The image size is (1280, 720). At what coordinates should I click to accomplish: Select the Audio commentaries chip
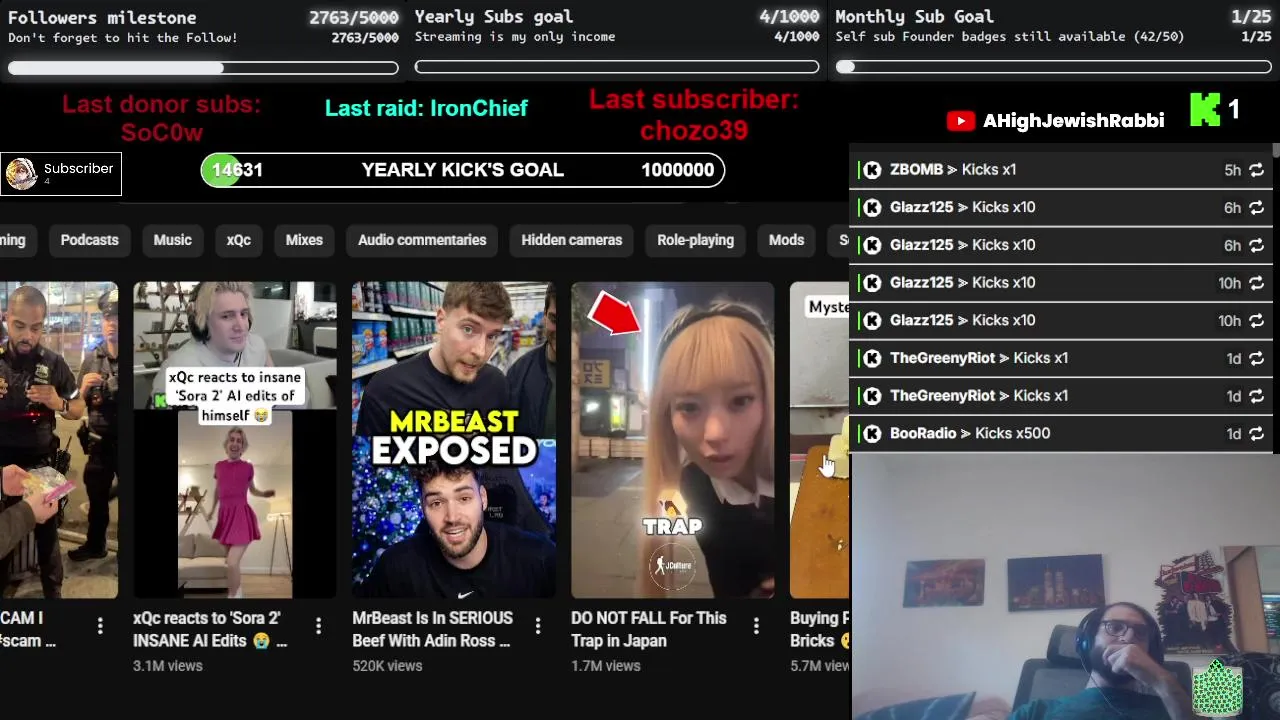pyautogui.click(x=422, y=240)
